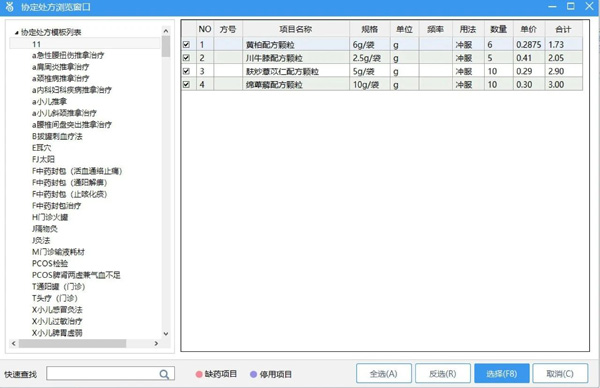Click the horizontal scroll right arrow
The width and height of the screenshot is (600, 388).
tap(156, 344)
